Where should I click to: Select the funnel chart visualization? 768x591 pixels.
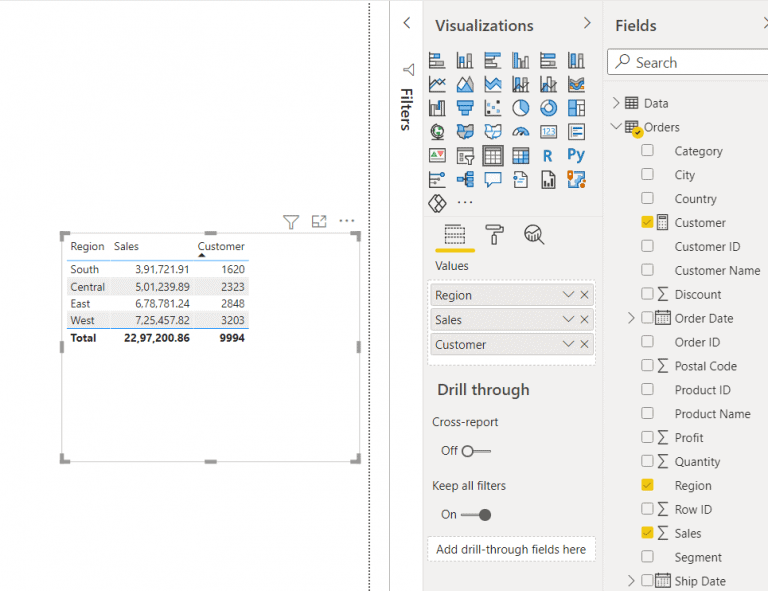[x=465, y=108]
